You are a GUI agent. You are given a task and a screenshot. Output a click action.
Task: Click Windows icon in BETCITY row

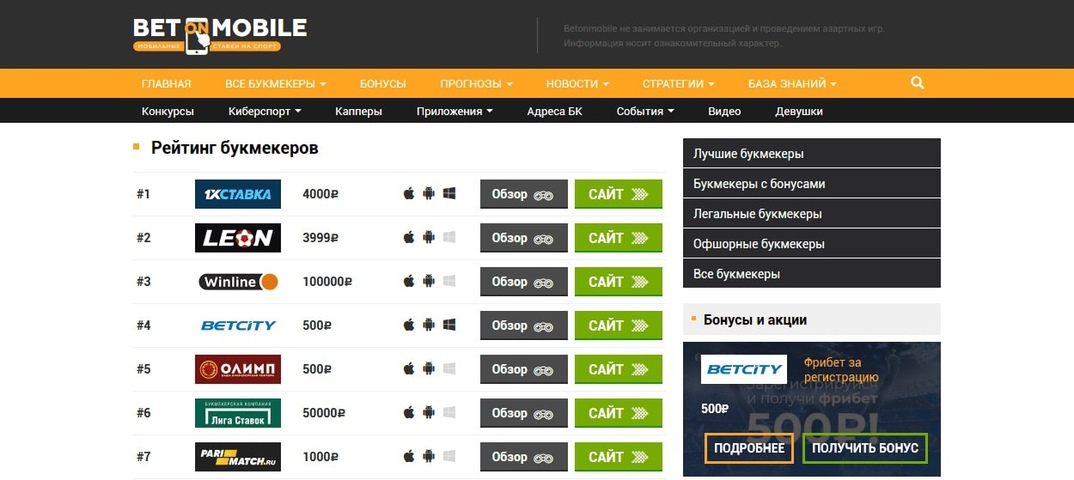click(449, 325)
